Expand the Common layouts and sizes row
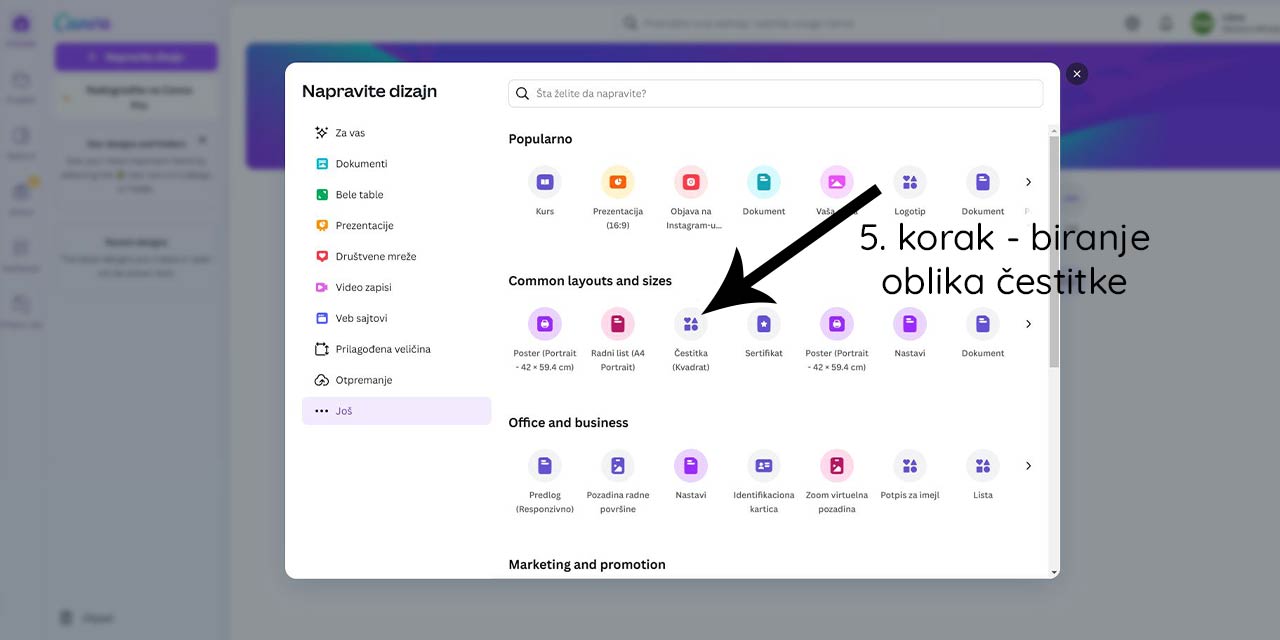 [1028, 324]
